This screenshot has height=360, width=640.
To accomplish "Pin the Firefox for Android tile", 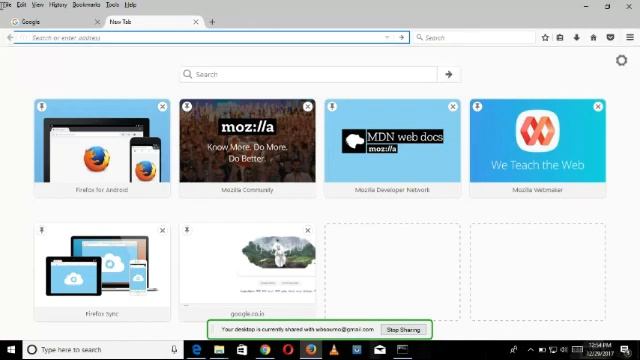I will [42, 107].
